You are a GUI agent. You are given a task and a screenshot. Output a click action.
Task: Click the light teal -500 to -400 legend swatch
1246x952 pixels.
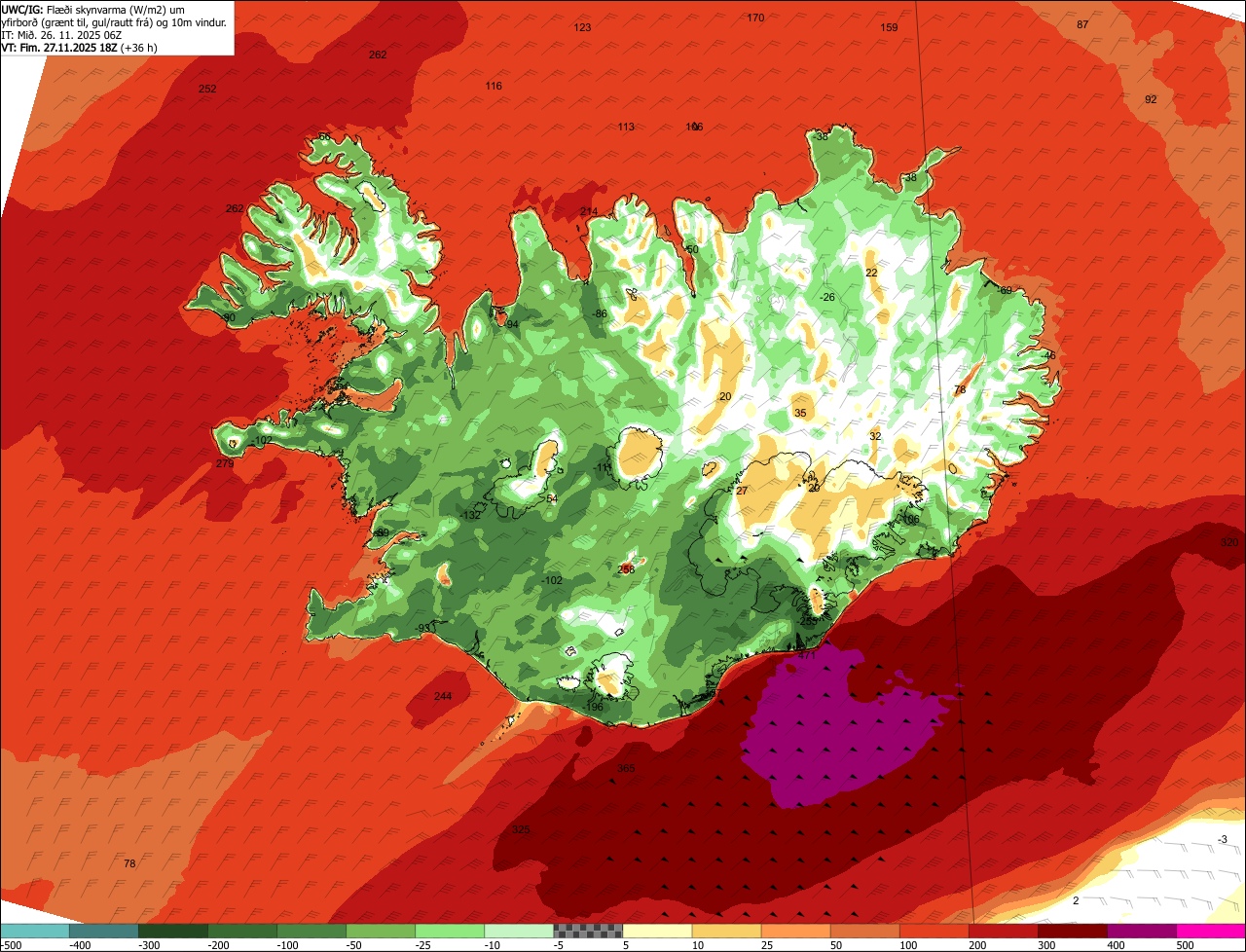click(x=34, y=931)
